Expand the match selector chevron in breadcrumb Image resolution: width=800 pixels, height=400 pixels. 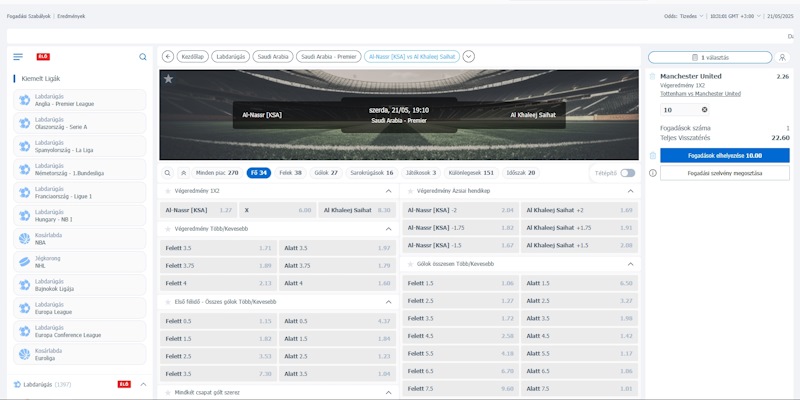[469, 57]
